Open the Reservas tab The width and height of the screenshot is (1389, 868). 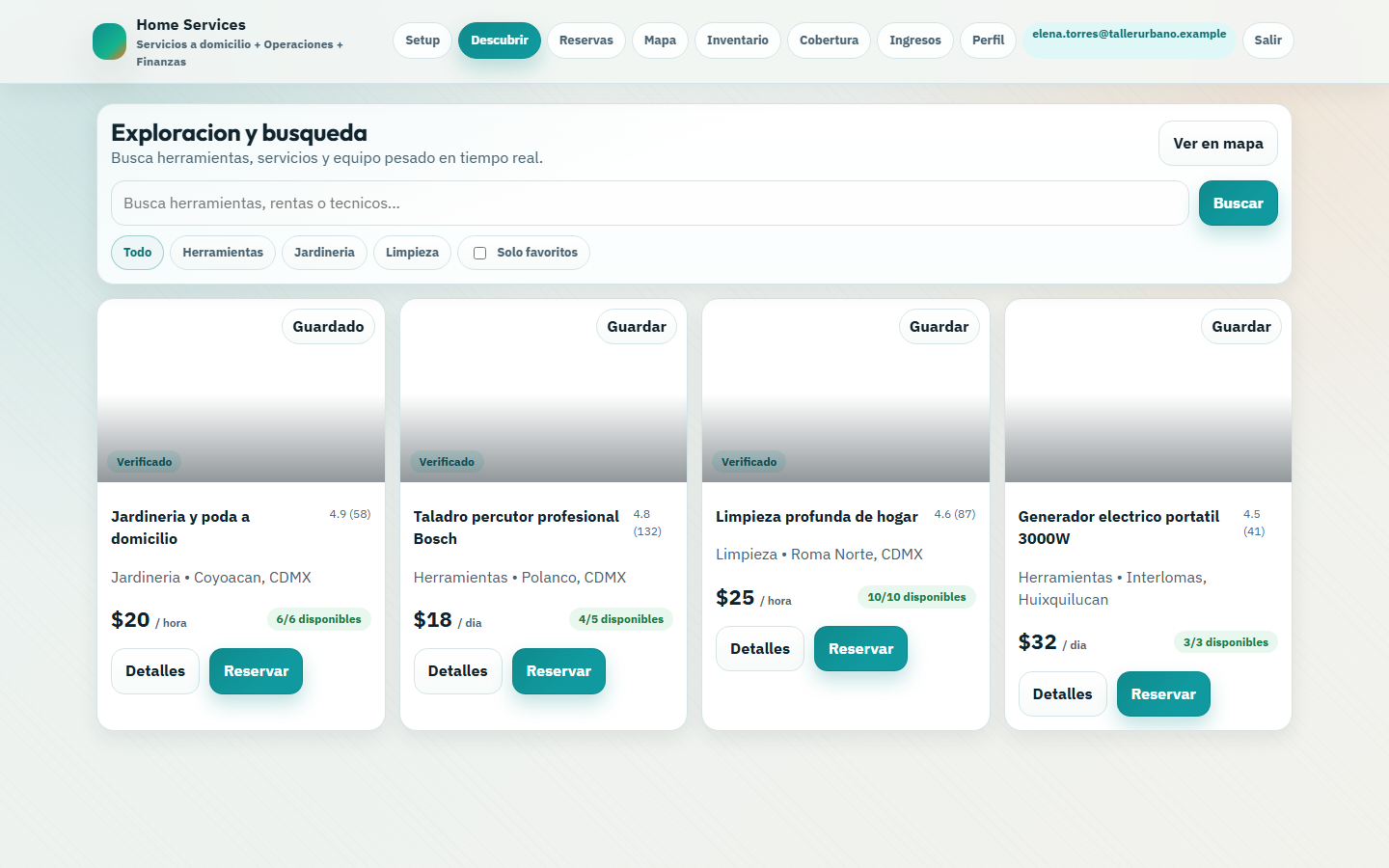[x=586, y=41]
